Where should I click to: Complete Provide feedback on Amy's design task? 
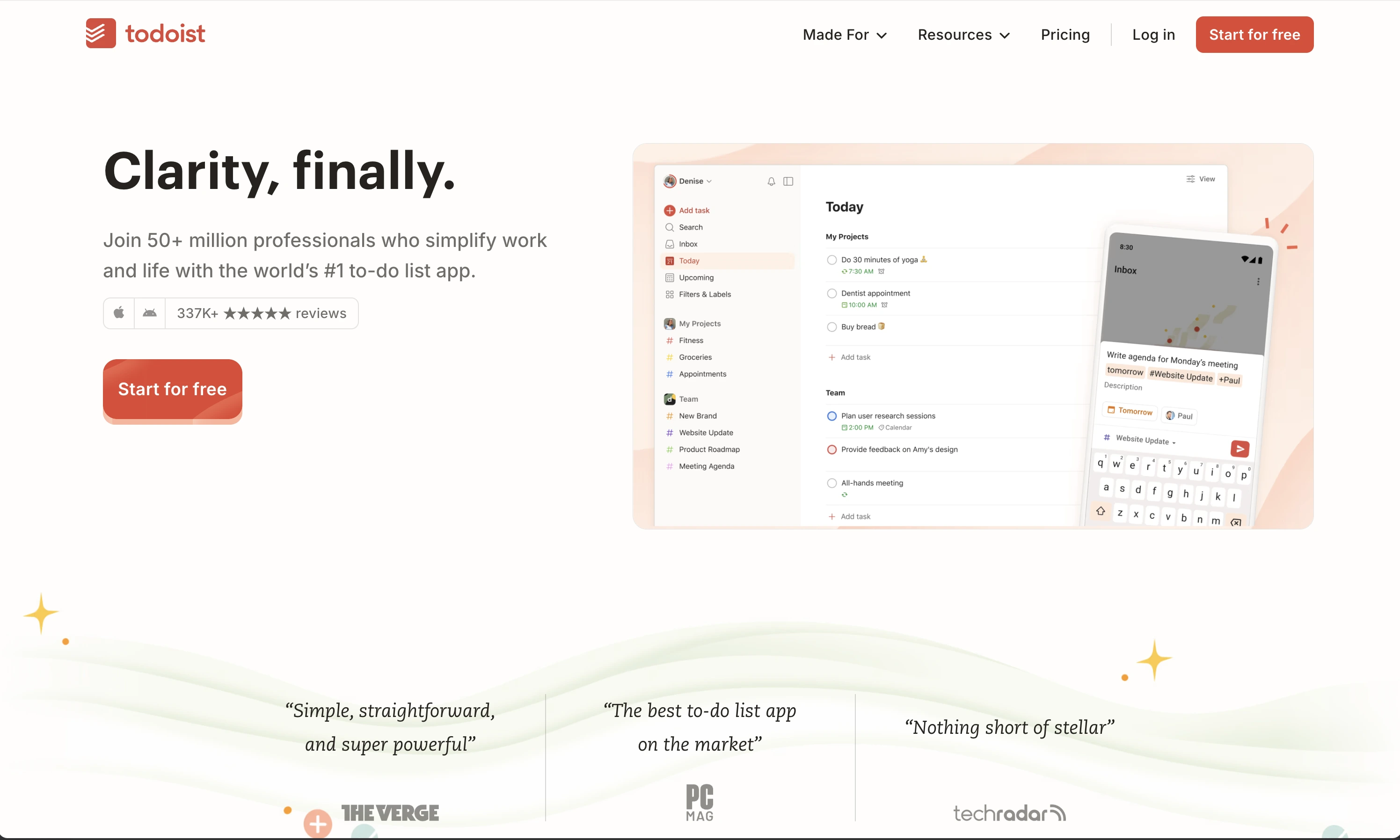click(x=831, y=449)
